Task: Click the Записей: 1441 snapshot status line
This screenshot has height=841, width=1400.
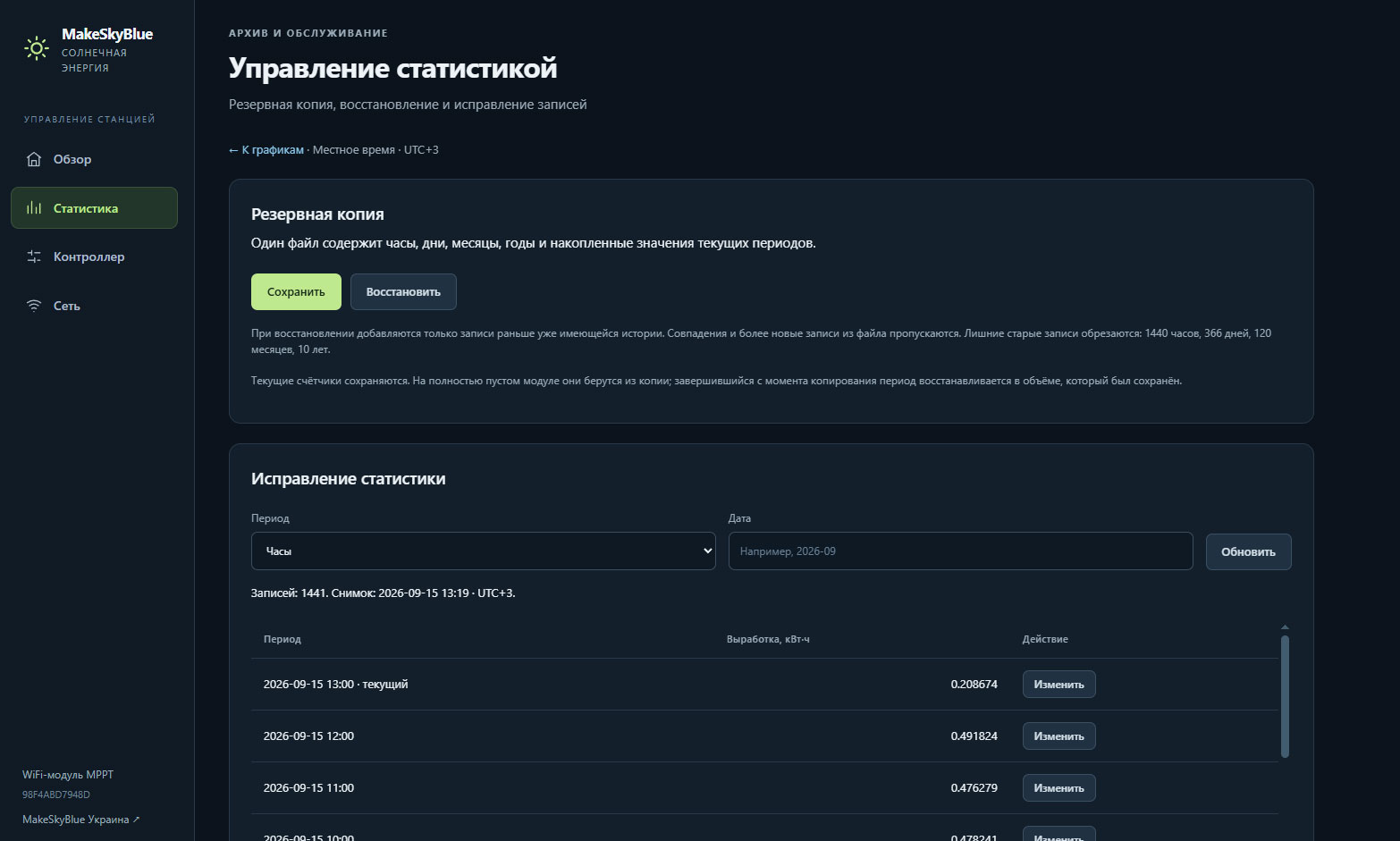Action: (x=384, y=593)
